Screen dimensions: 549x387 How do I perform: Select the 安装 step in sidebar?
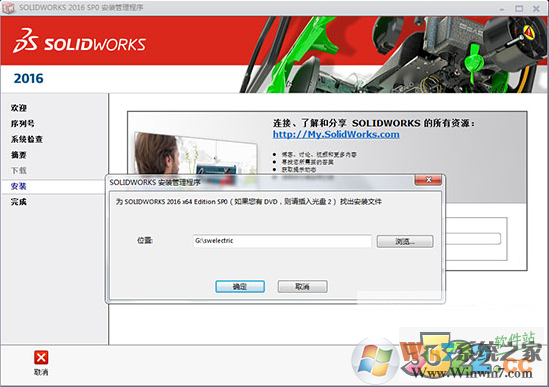19,186
